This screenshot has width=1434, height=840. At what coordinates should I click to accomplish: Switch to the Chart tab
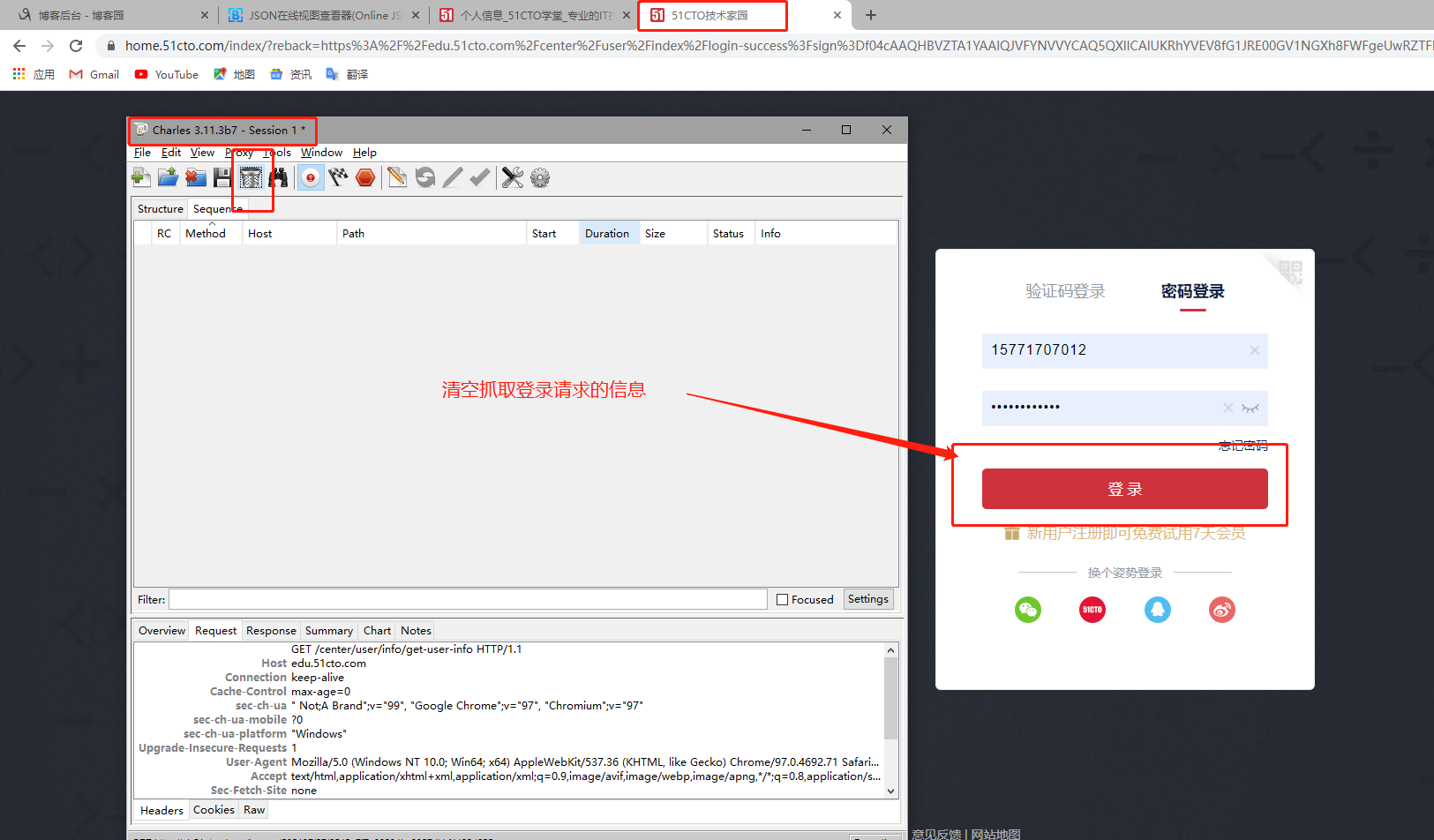click(x=377, y=631)
